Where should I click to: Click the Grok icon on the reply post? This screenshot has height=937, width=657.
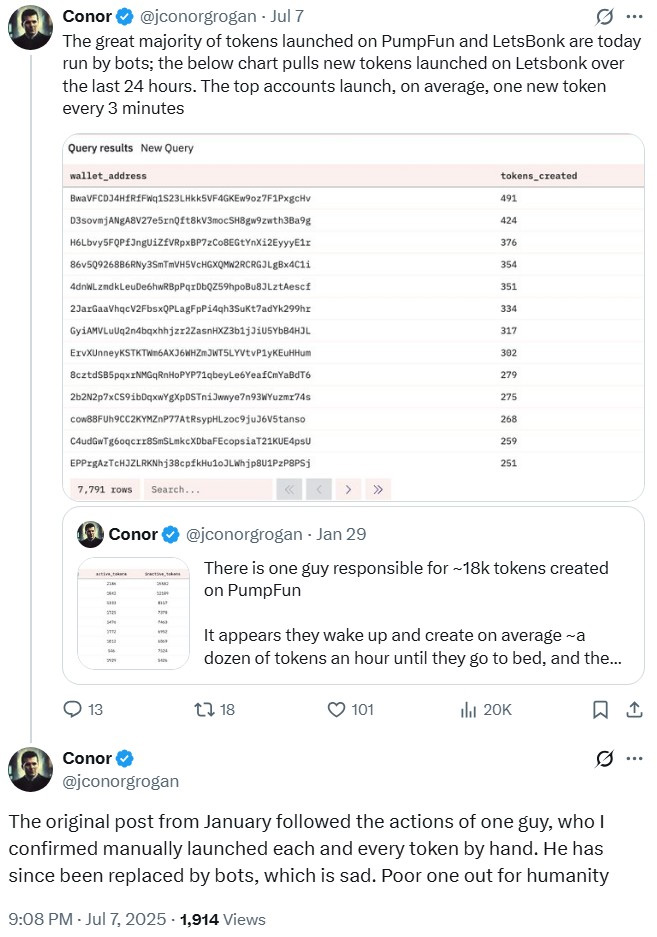click(604, 758)
